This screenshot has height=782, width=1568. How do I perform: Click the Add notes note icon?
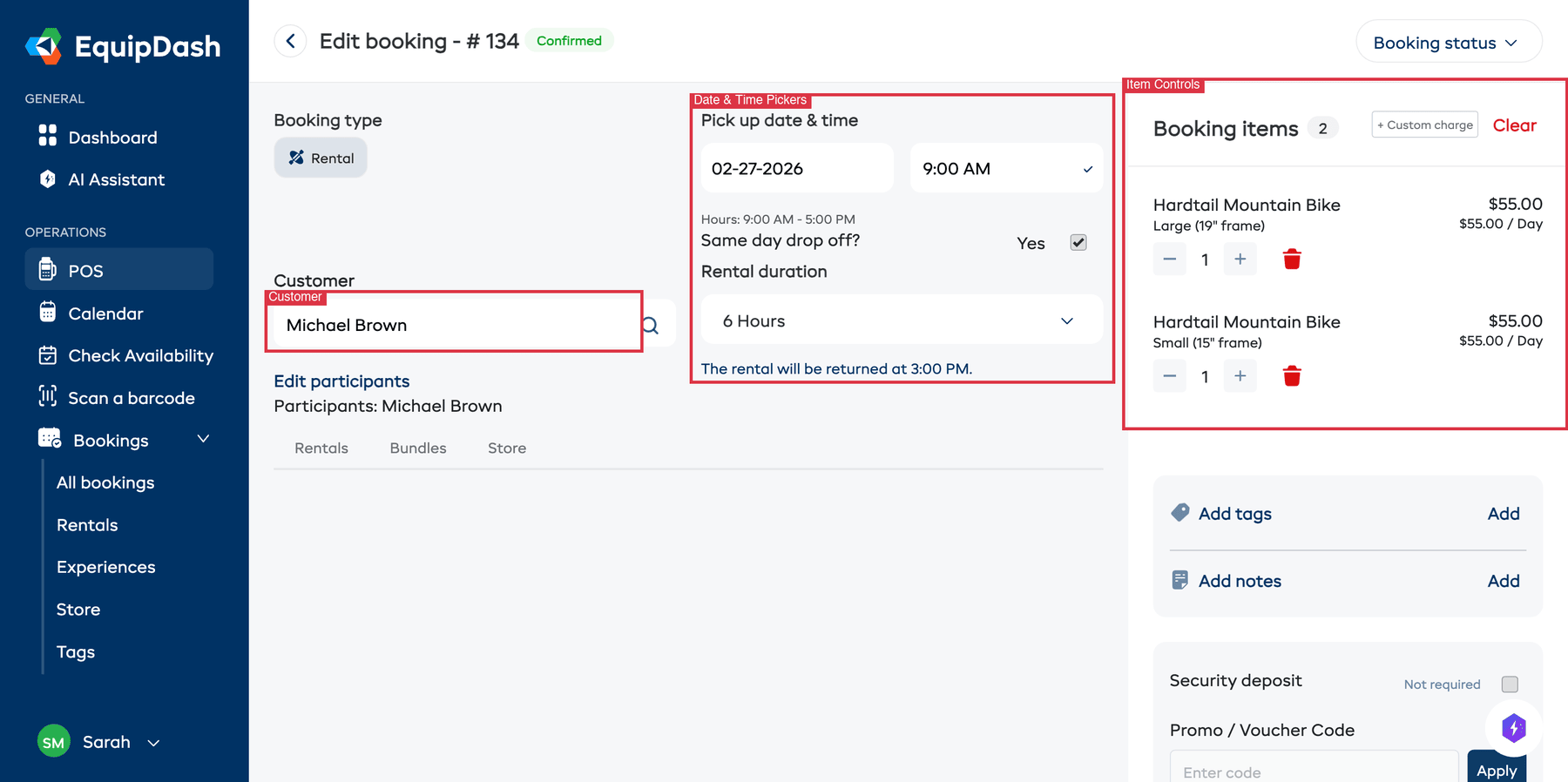click(1180, 580)
